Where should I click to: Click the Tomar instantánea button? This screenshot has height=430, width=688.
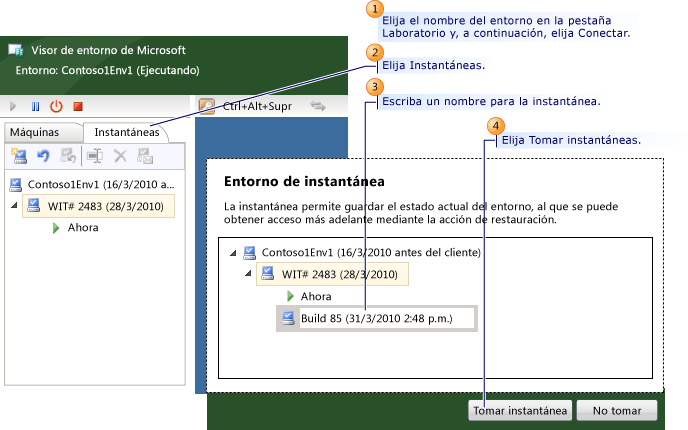(x=520, y=411)
